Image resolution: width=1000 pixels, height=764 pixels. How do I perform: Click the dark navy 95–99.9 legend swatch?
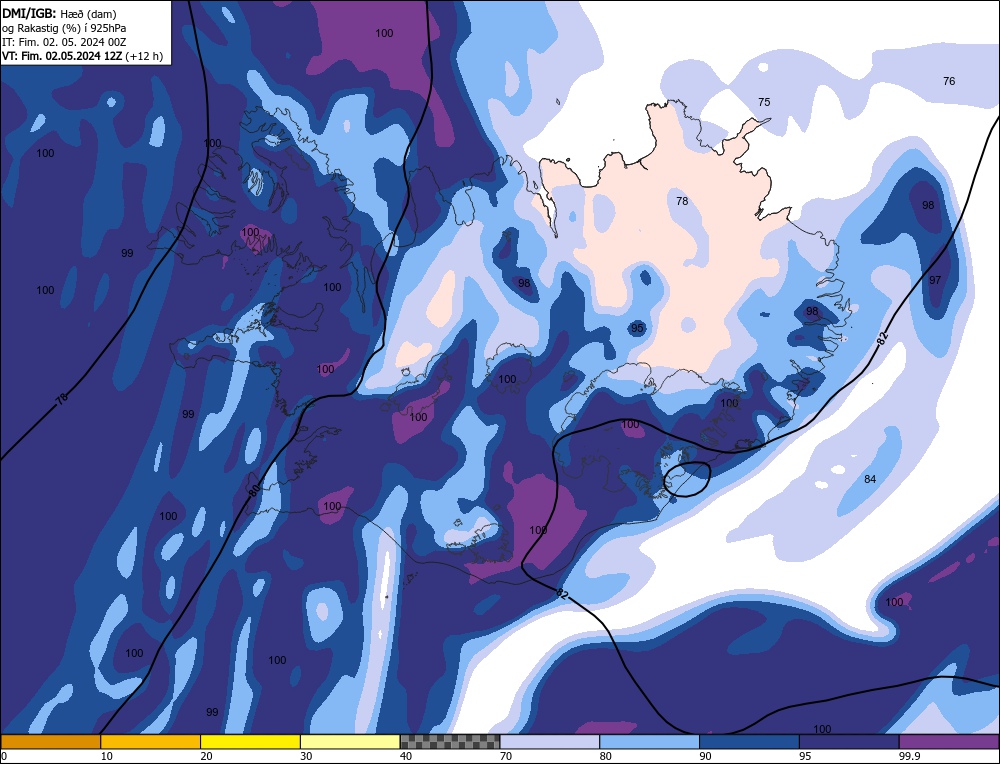coord(849,742)
